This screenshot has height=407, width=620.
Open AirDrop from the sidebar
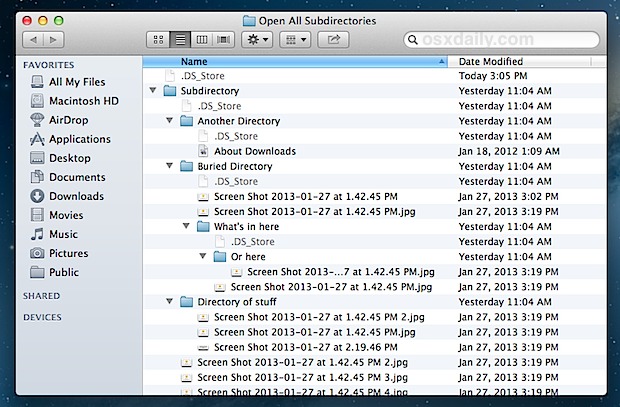(67, 120)
